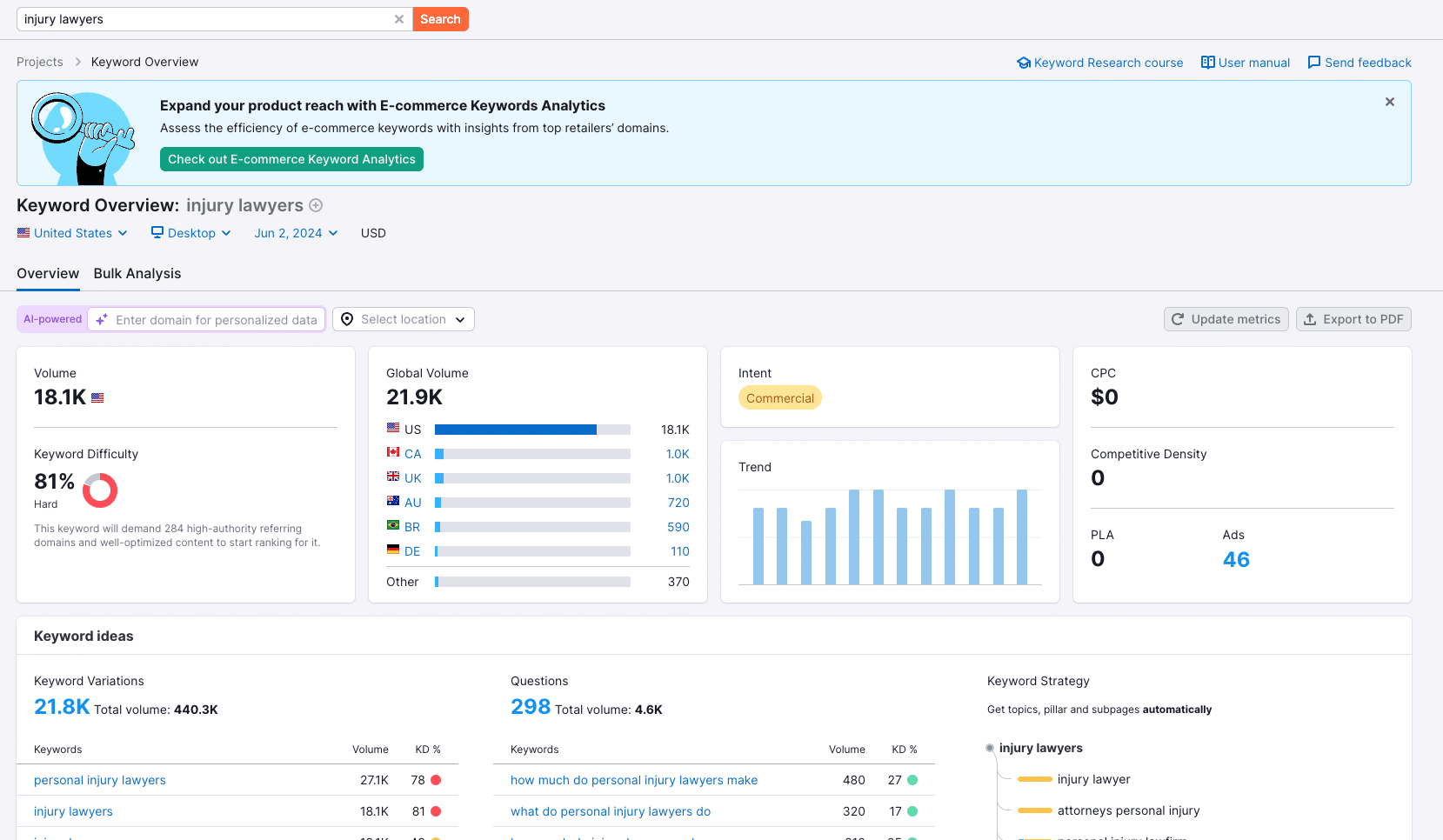Click the 720 volume value for AU

pyautogui.click(x=678, y=503)
